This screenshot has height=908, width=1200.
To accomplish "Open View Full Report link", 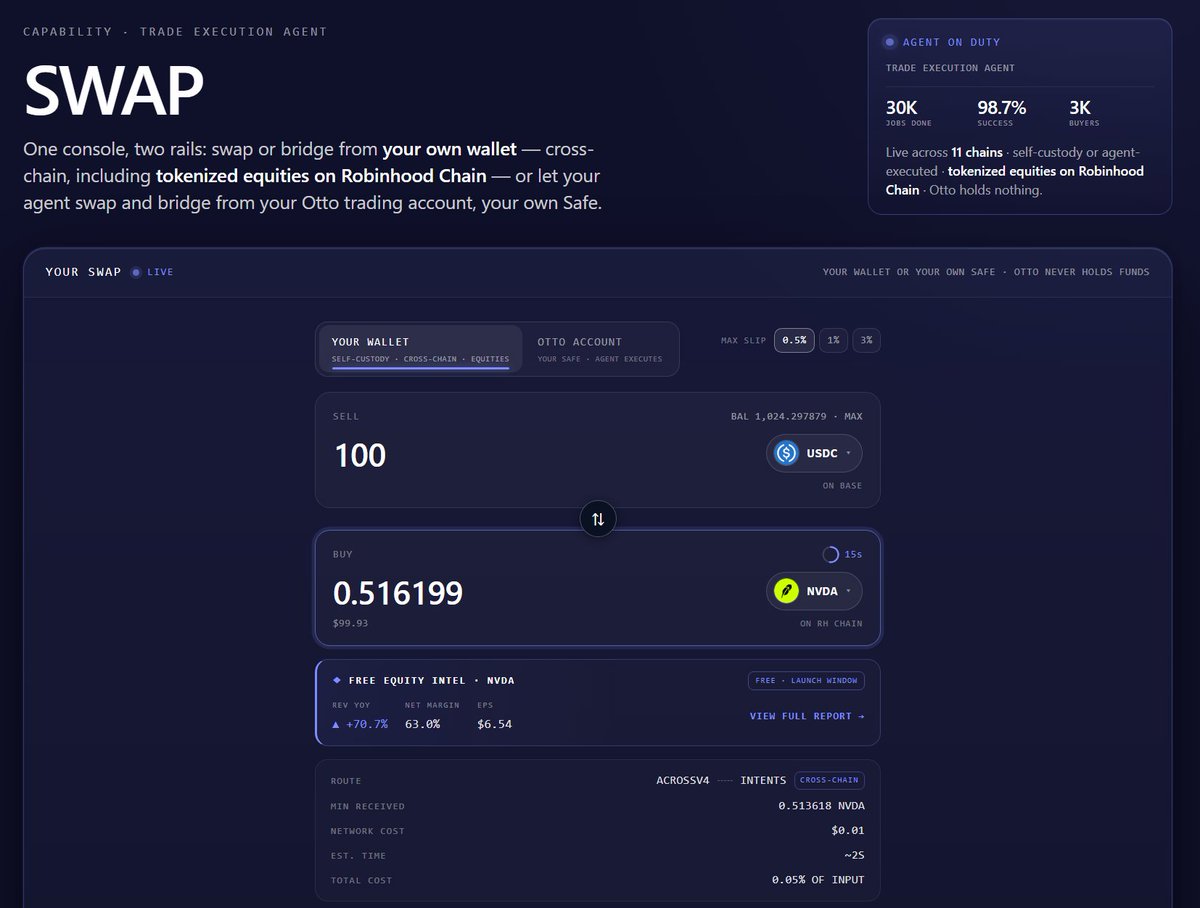I will point(807,716).
